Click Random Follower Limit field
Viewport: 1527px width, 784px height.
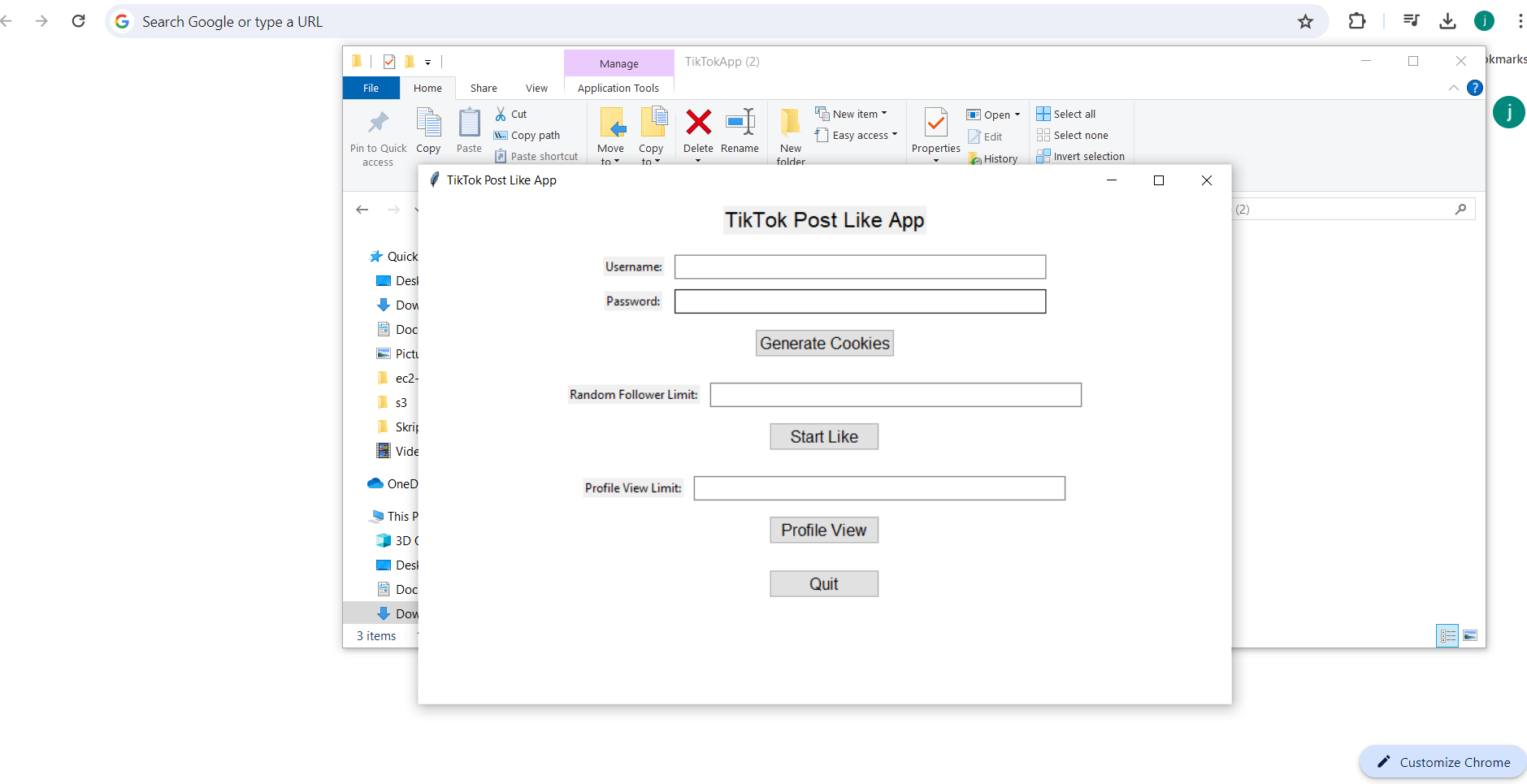896,395
